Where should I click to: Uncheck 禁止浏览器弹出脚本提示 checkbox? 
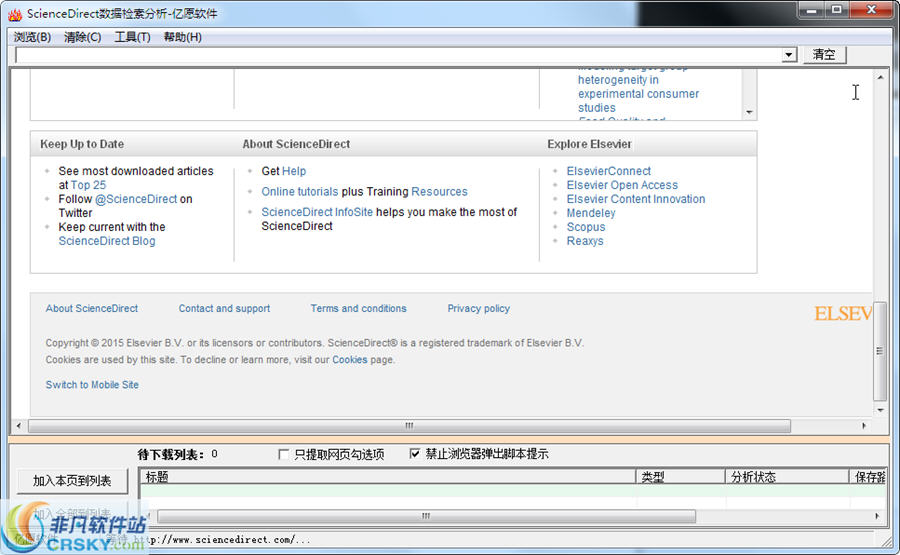tap(414, 454)
